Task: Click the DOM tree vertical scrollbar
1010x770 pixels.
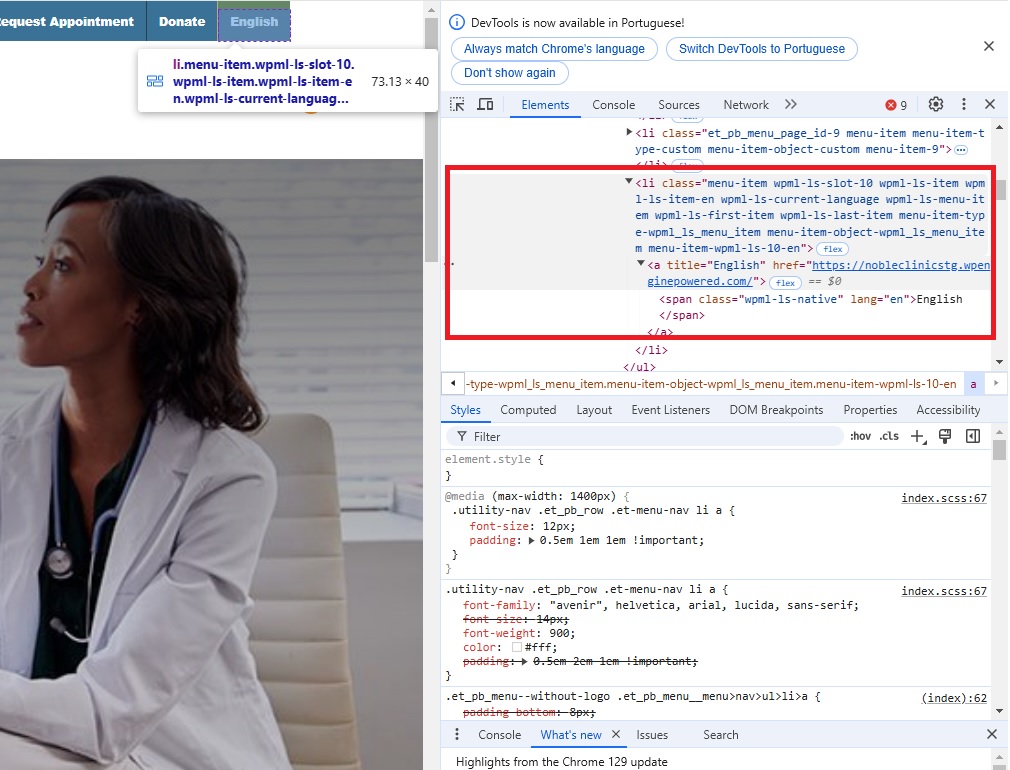Action: pyautogui.click(x=1000, y=190)
